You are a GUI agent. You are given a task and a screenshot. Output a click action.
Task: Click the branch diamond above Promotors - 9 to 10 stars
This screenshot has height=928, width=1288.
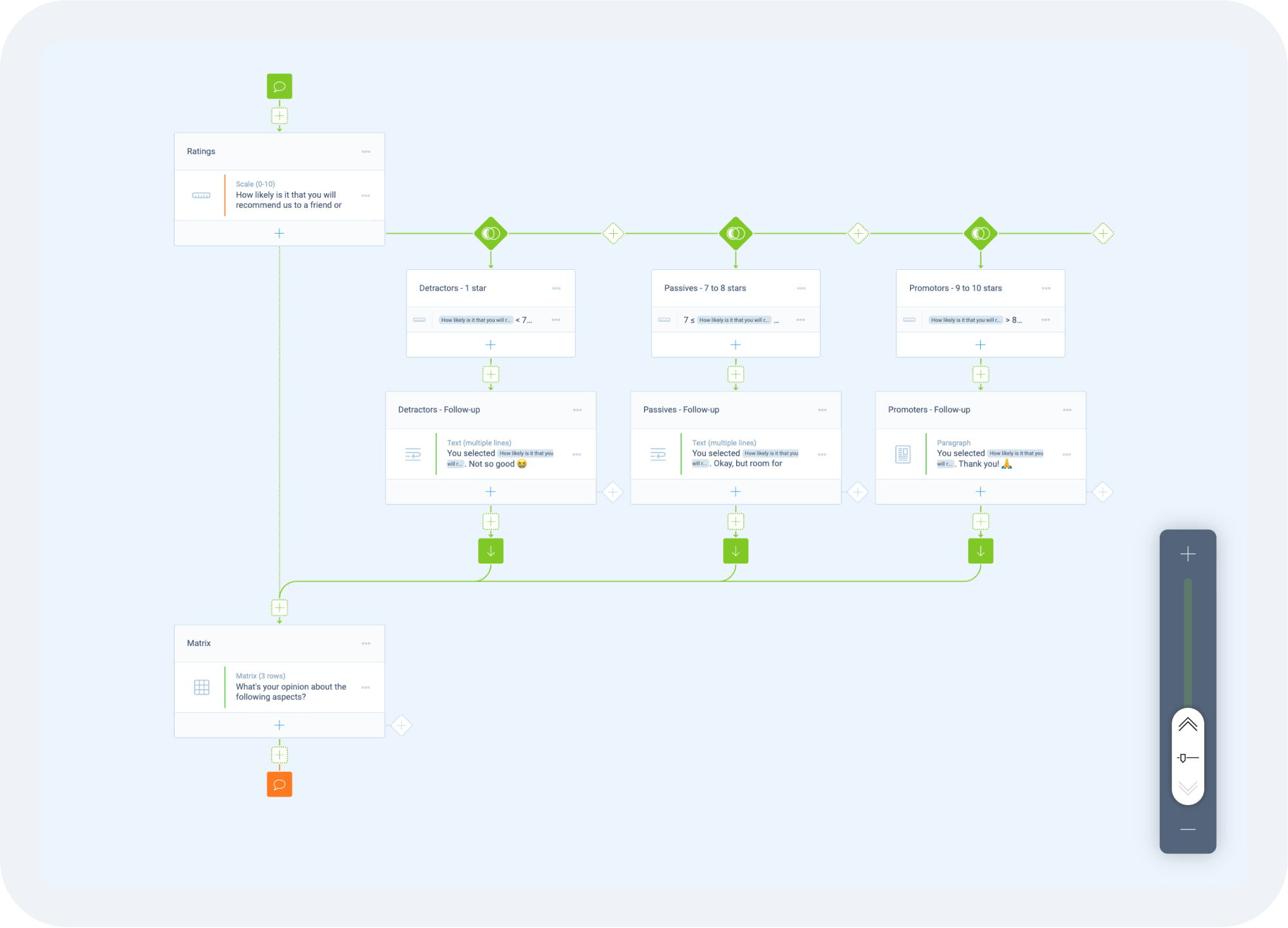coord(980,233)
